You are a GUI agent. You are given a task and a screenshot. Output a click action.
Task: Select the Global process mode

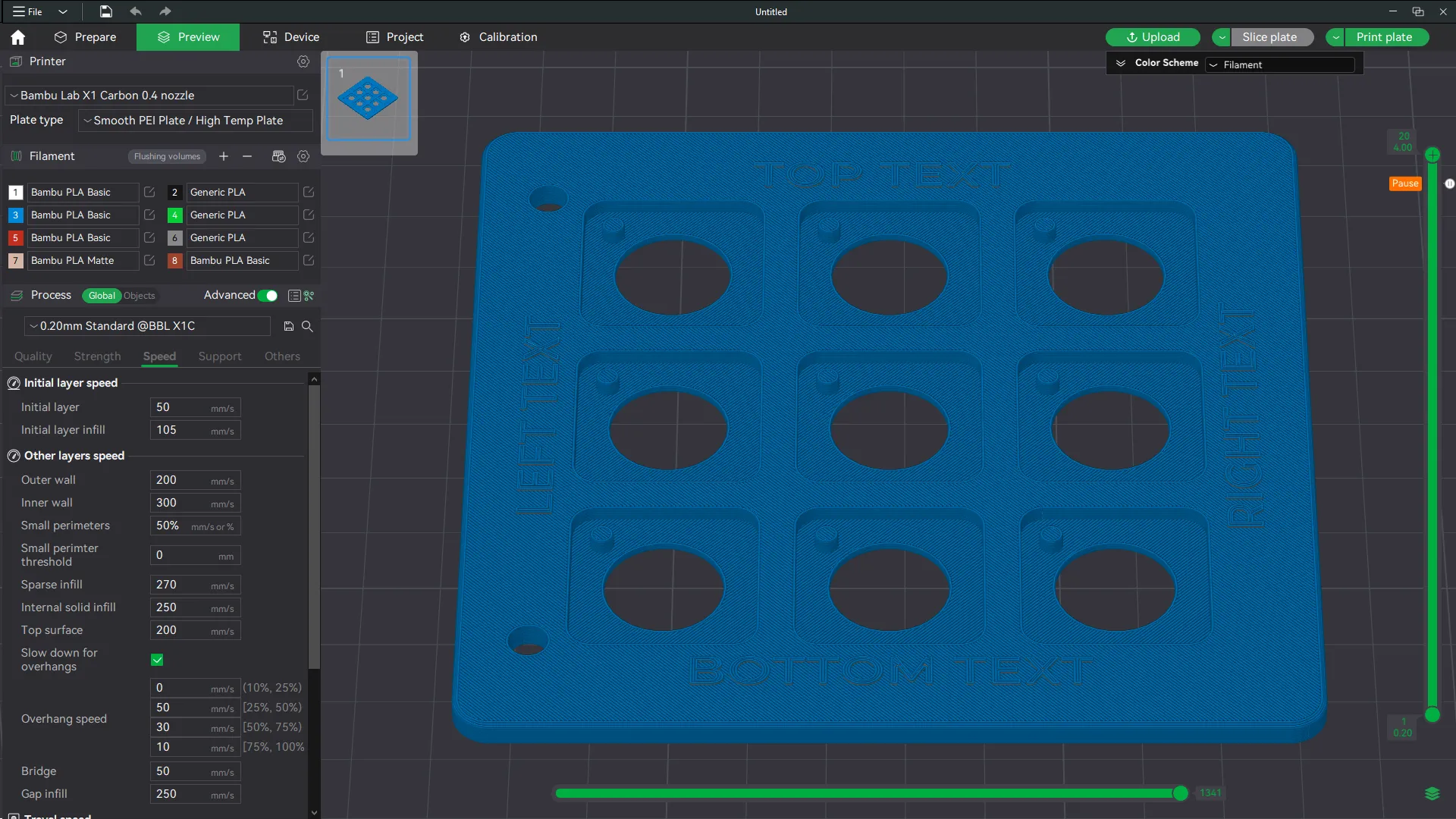pos(102,296)
